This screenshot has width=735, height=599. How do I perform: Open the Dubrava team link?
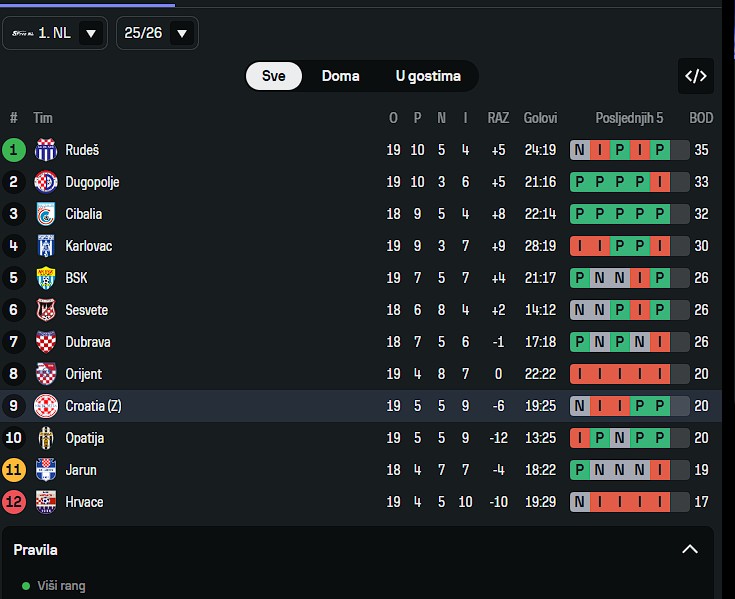click(x=88, y=342)
